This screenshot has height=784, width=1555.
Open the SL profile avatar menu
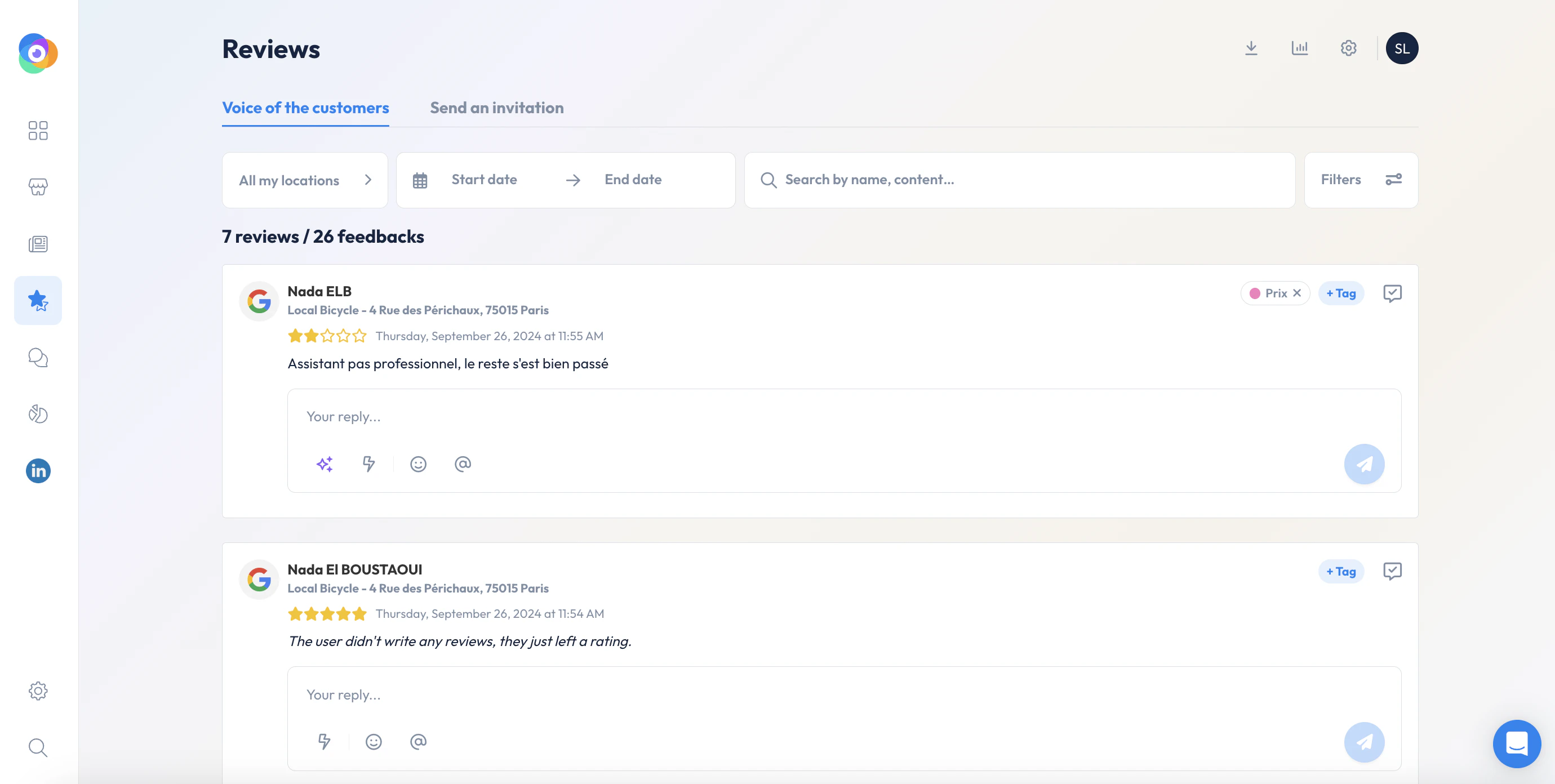(x=1402, y=48)
